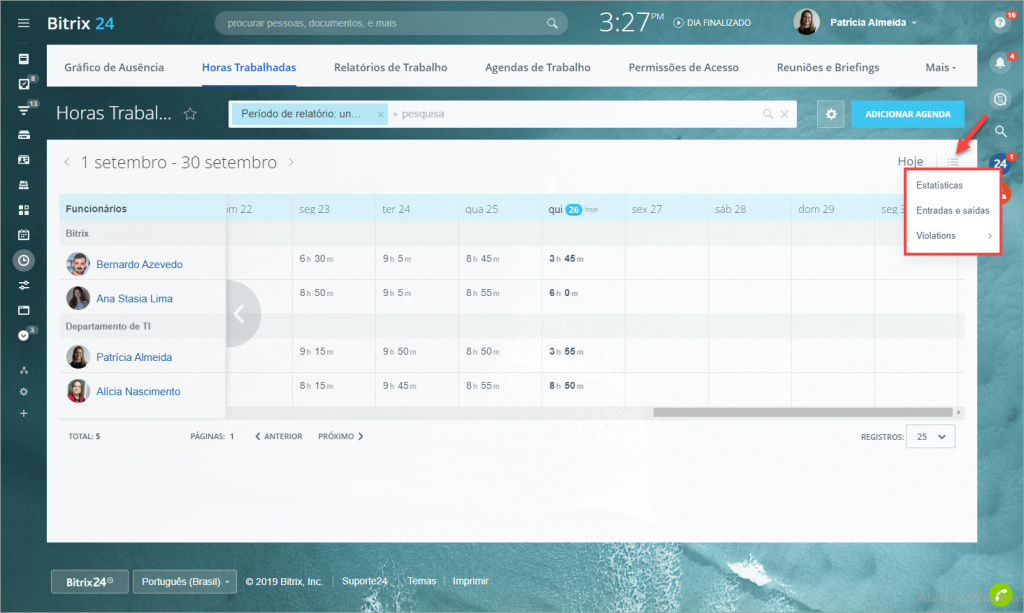Open the list view options icon

954,162
